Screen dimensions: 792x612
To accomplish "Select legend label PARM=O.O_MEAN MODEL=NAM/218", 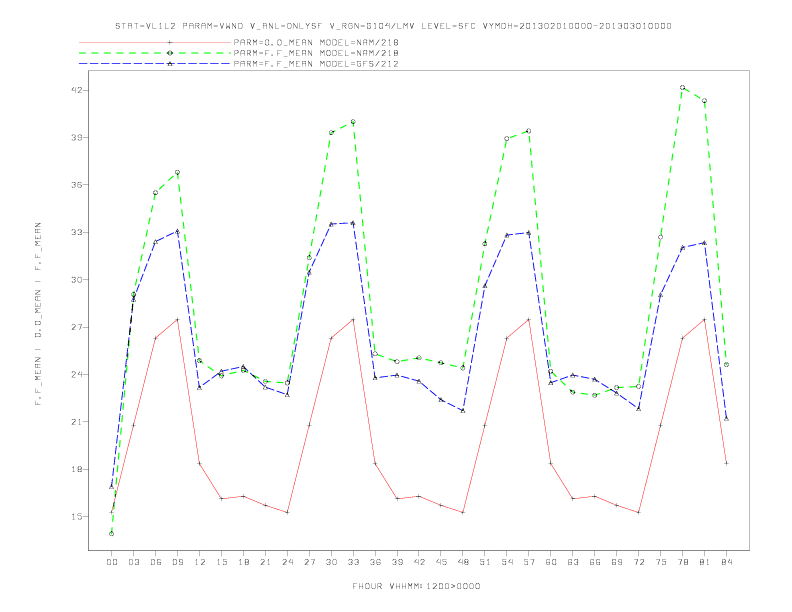I will pos(316,42).
